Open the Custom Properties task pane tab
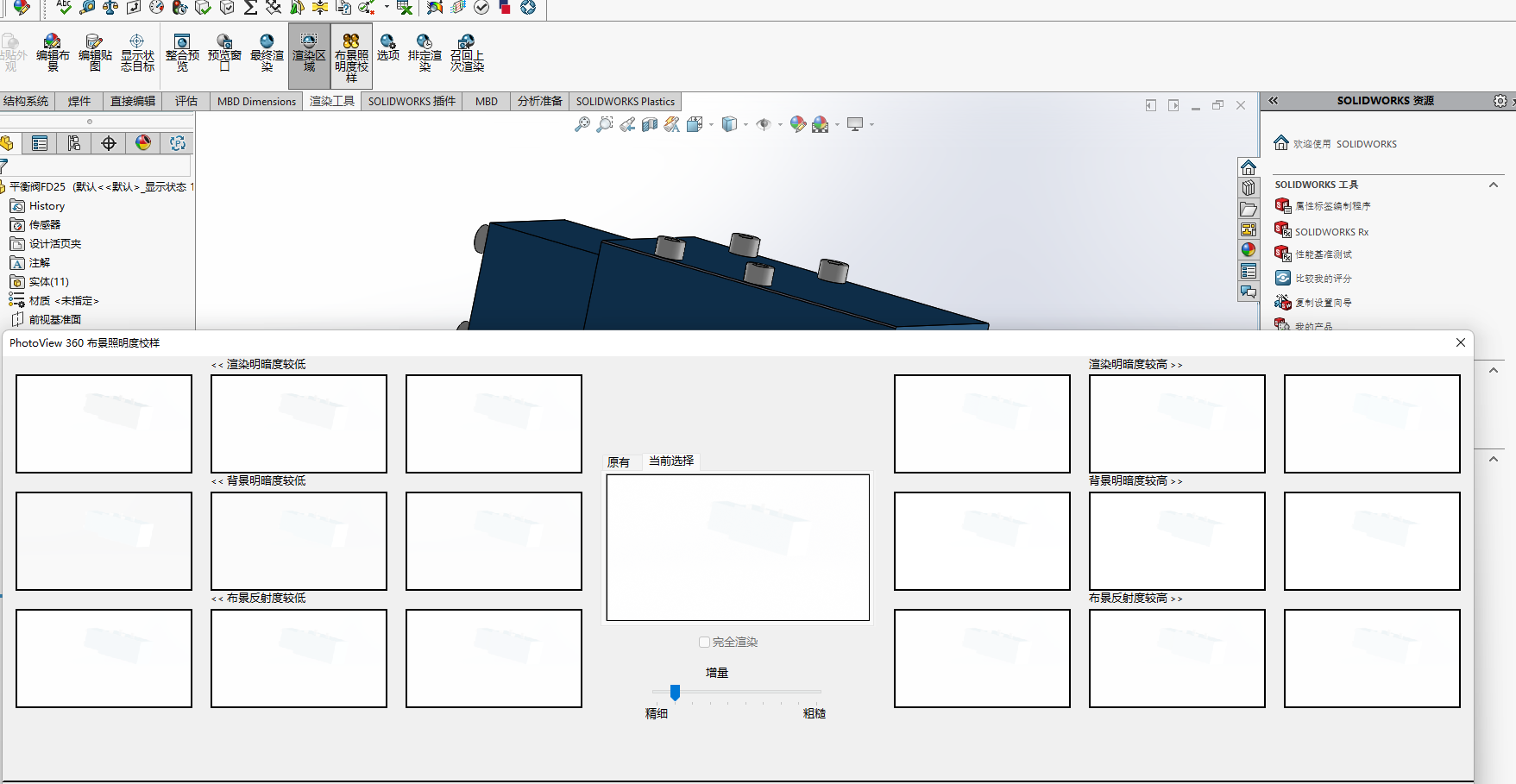1516x784 pixels. tap(1249, 271)
